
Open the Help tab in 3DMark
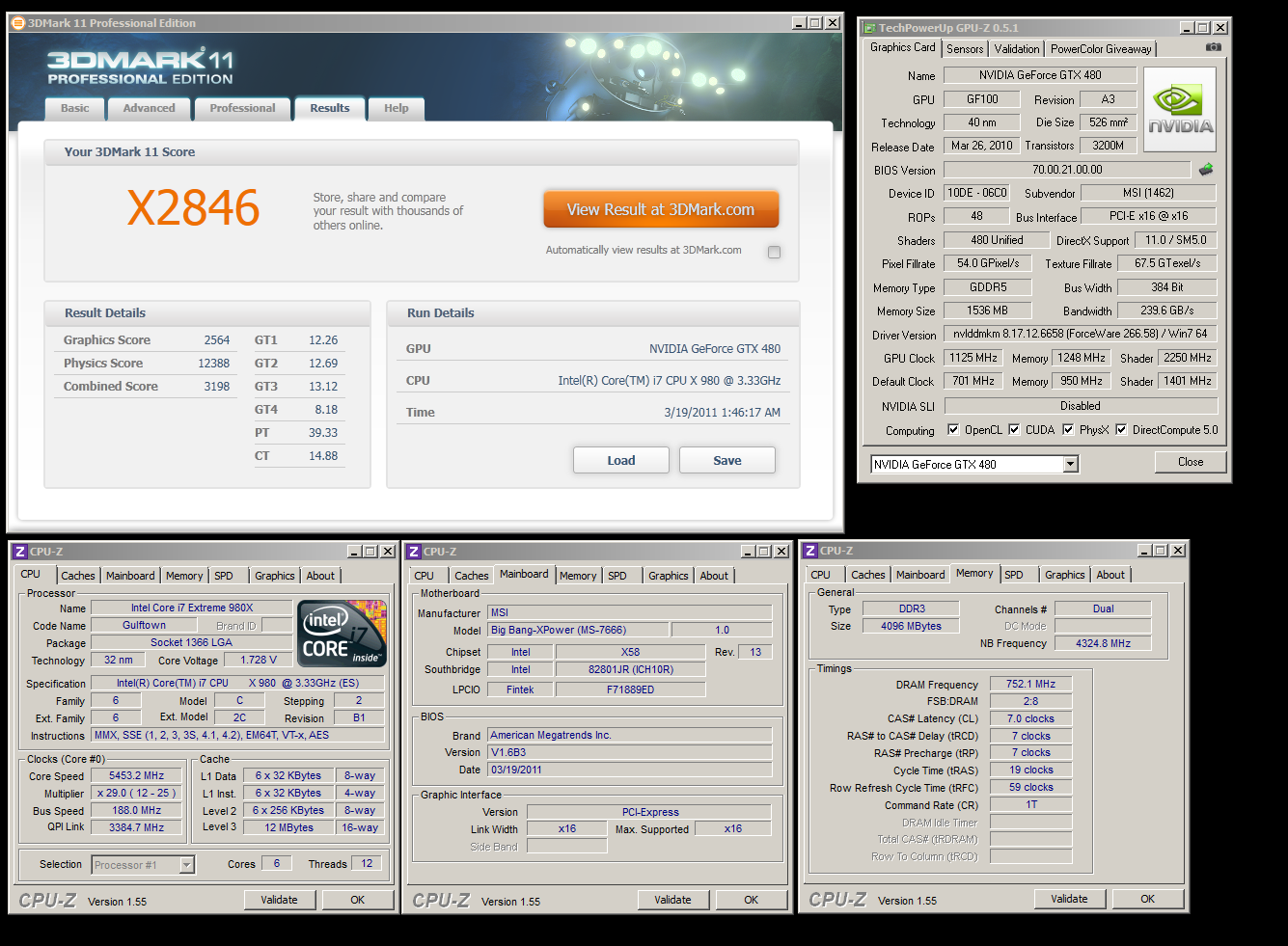click(x=397, y=109)
